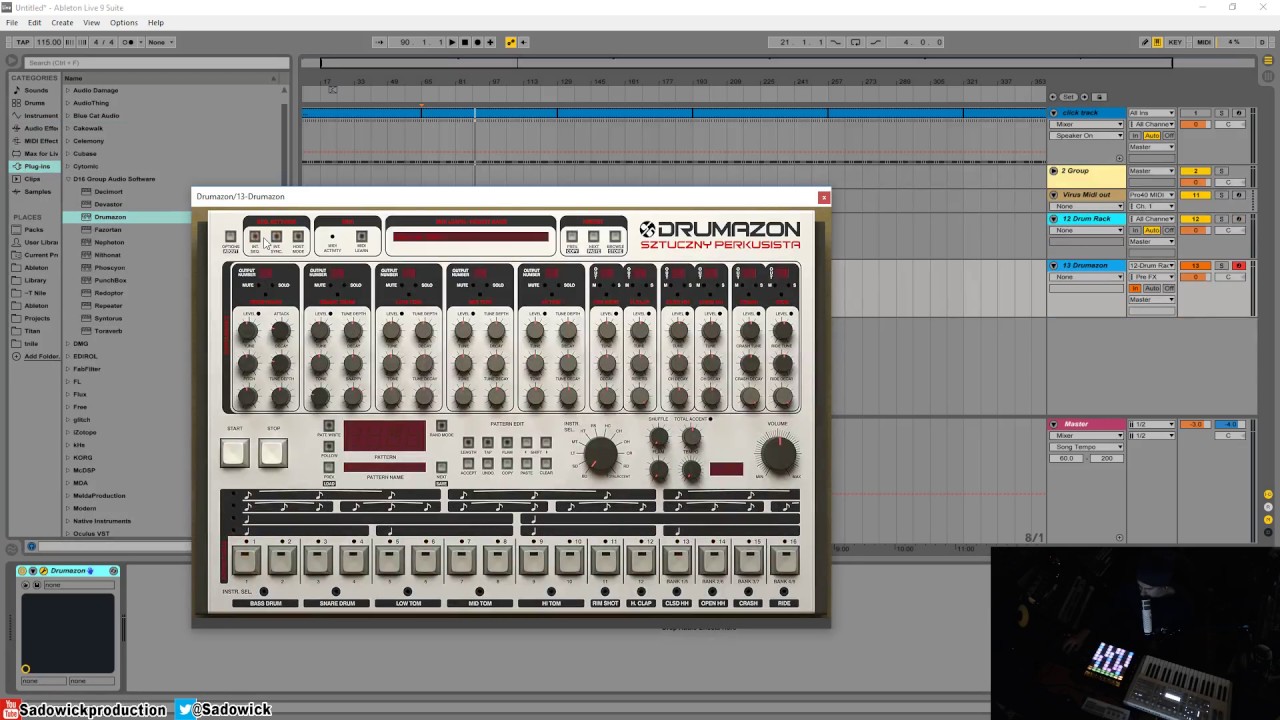
Task: Click the MIDI map mode button
Action: 1204,42
